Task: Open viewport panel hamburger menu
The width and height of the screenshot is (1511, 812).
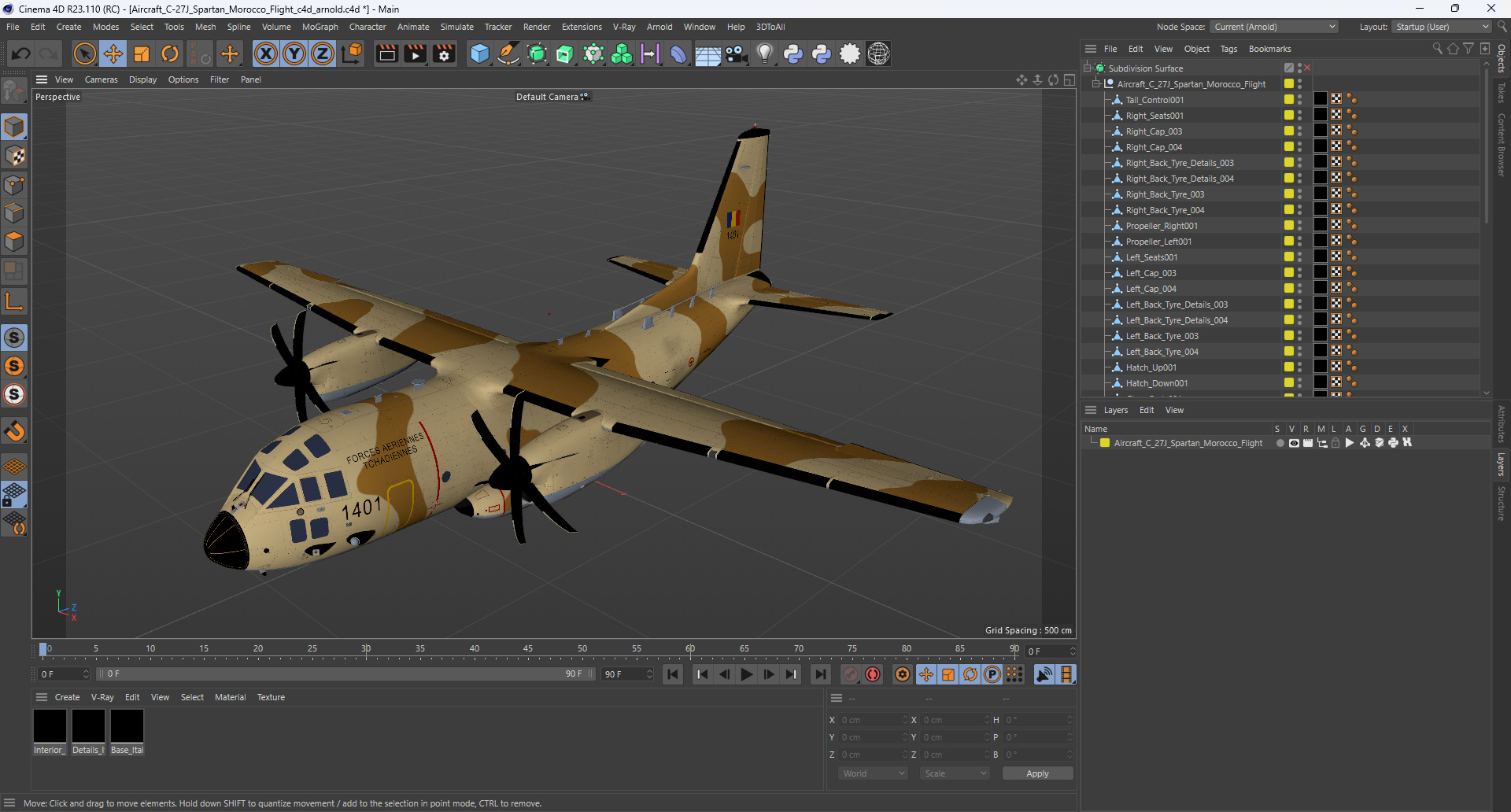Action: 42,79
